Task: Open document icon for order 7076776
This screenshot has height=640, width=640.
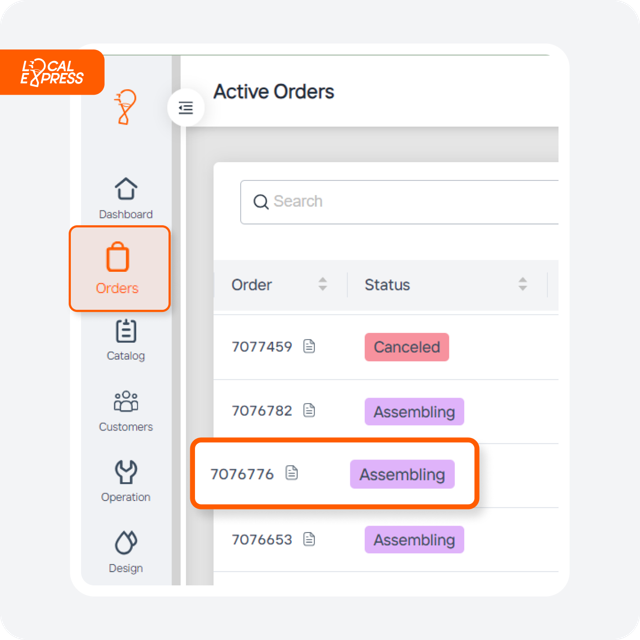Action: 291,473
